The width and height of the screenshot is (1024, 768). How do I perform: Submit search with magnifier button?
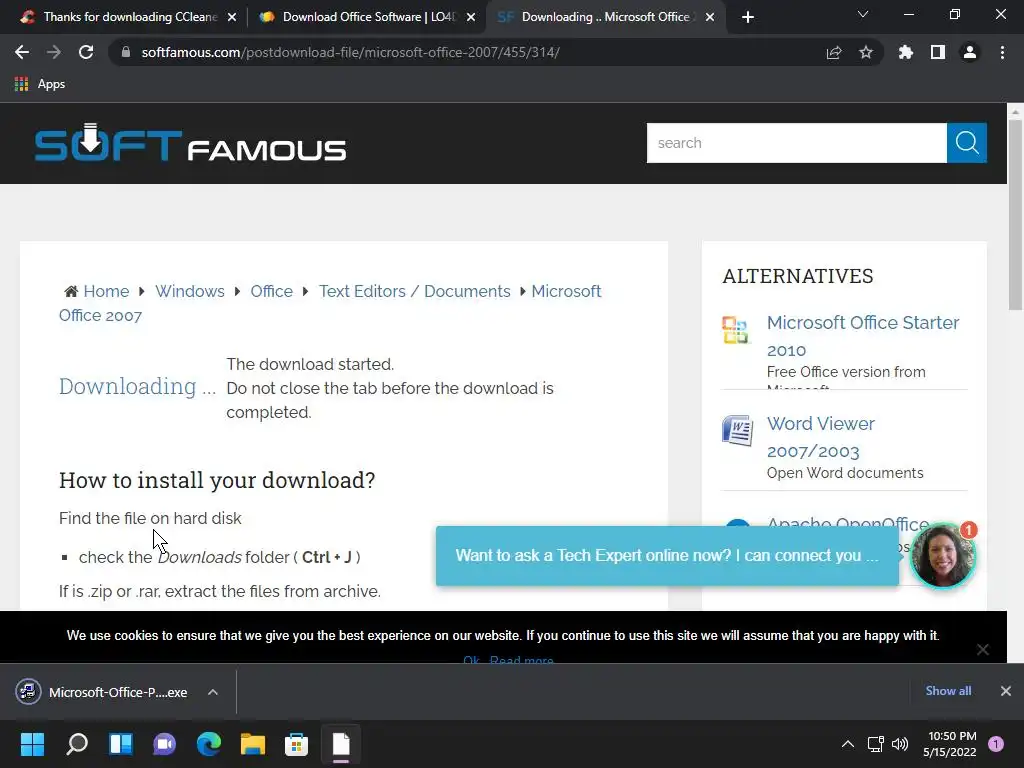(967, 143)
